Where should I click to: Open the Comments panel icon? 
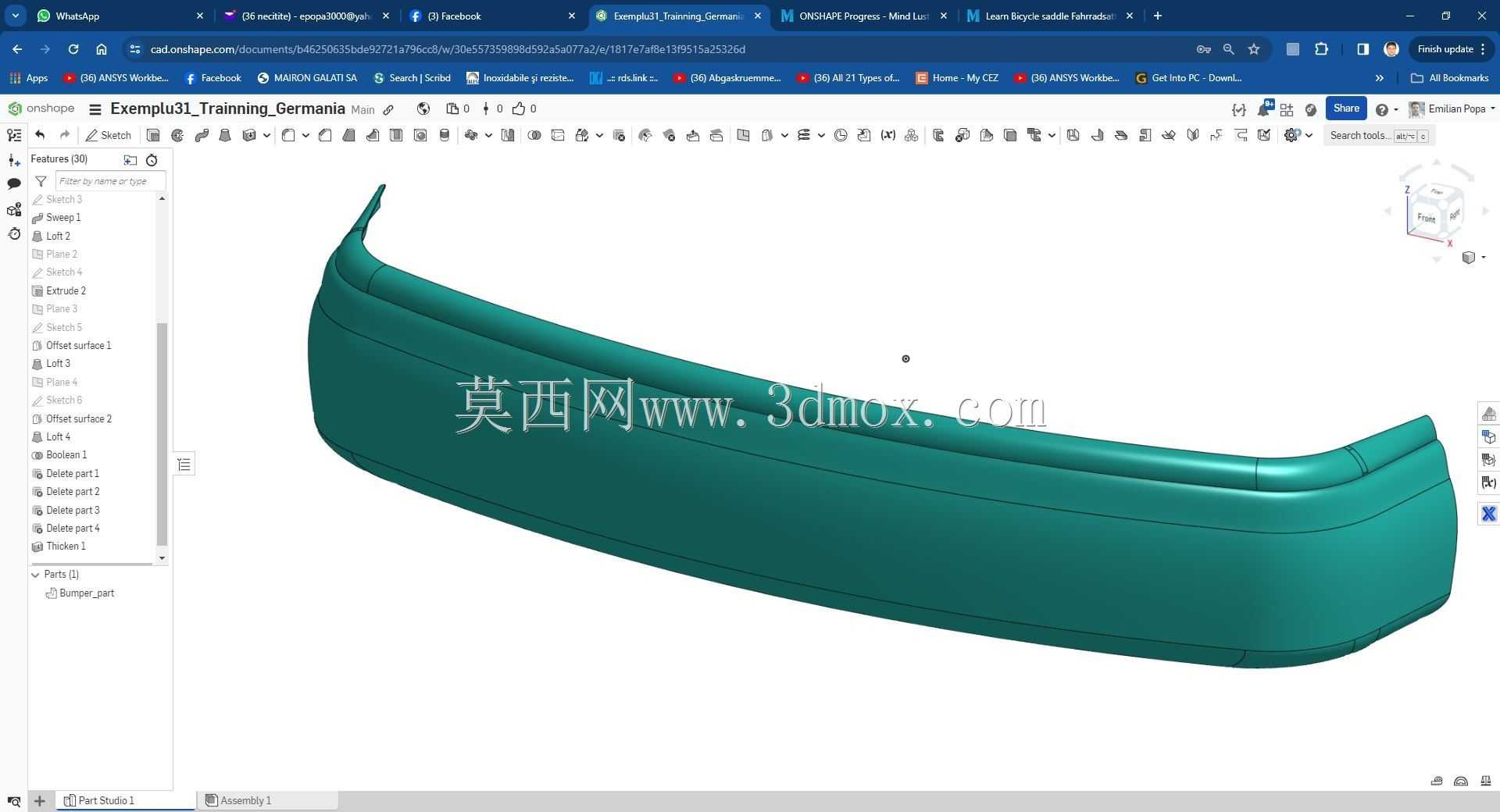click(14, 184)
